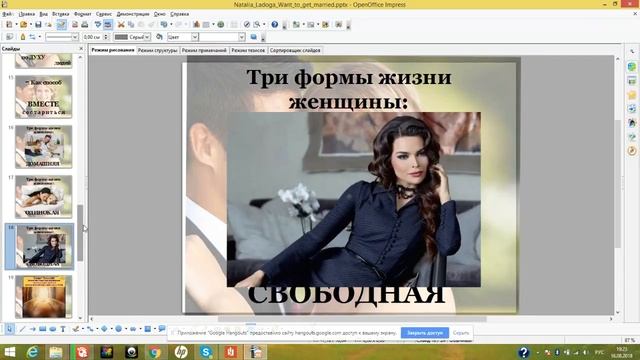The height and width of the screenshot is (360, 640).
Task: Open Help via blue question icon
Action: click(275, 24)
